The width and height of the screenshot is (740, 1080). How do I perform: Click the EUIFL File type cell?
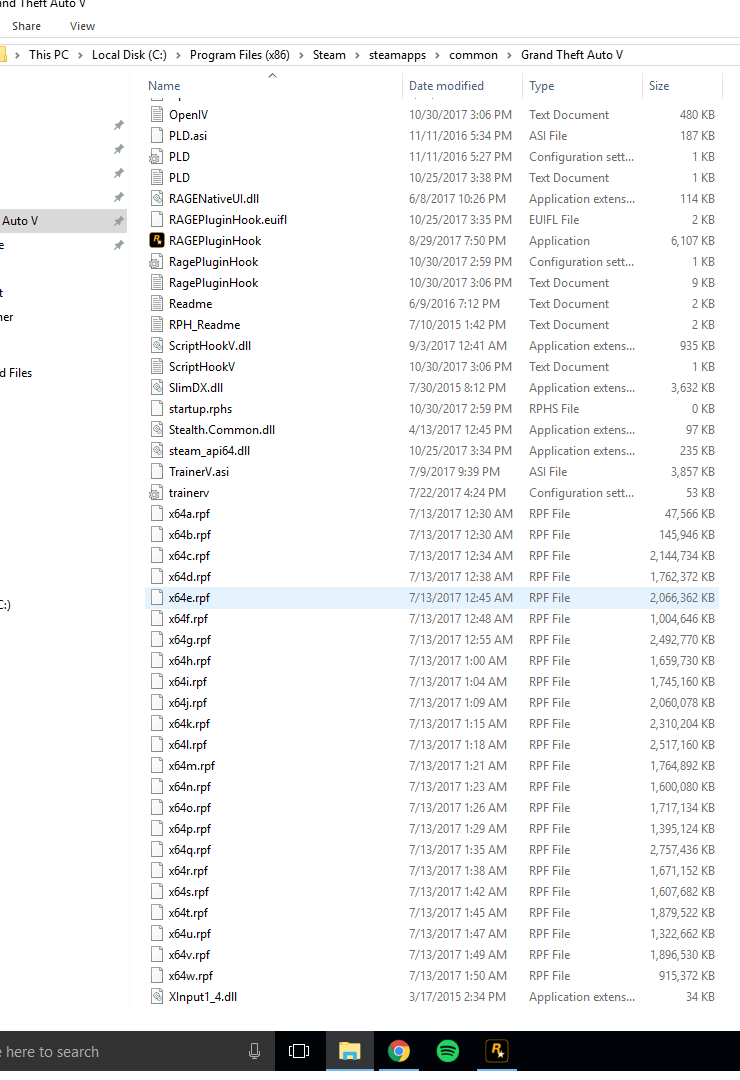pyautogui.click(x=554, y=220)
